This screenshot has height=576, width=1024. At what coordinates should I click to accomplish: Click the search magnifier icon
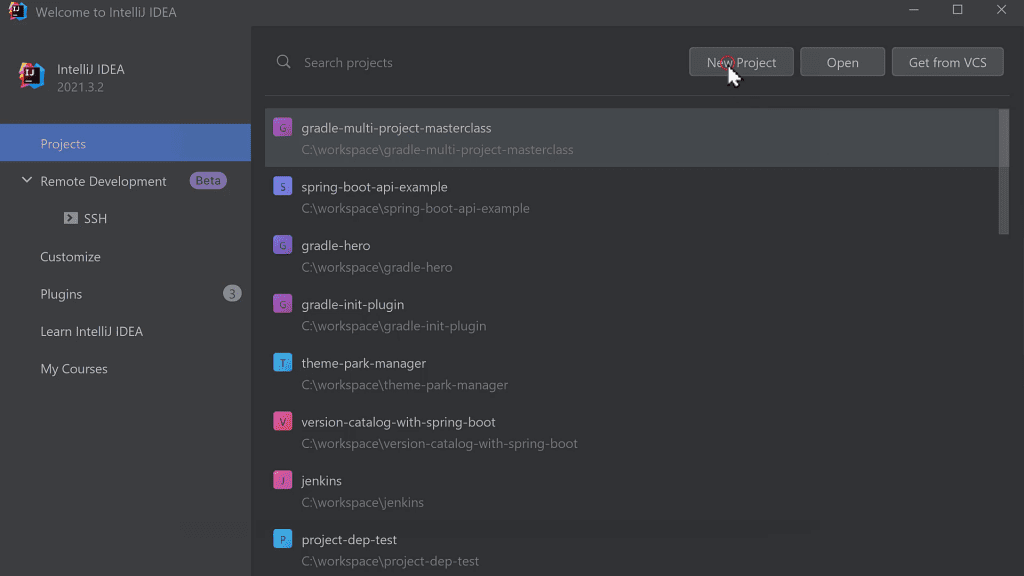coord(283,61)
